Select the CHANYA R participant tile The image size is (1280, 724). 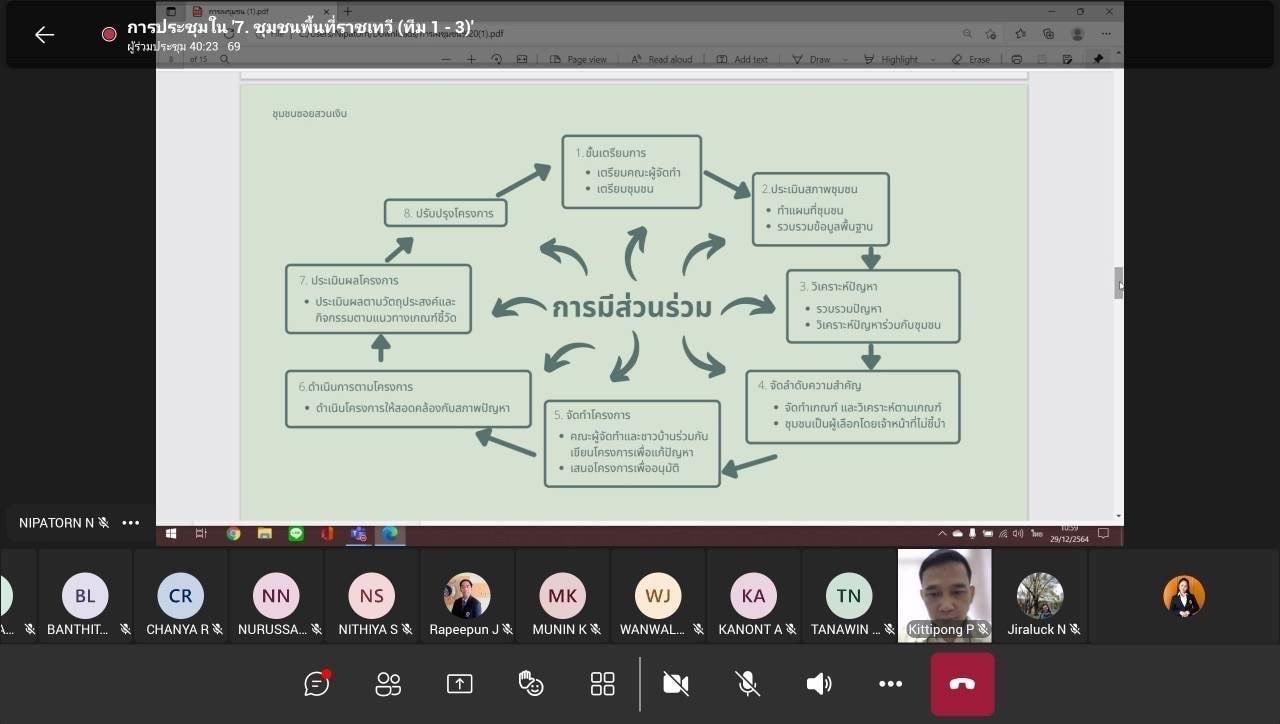(181, 596)
